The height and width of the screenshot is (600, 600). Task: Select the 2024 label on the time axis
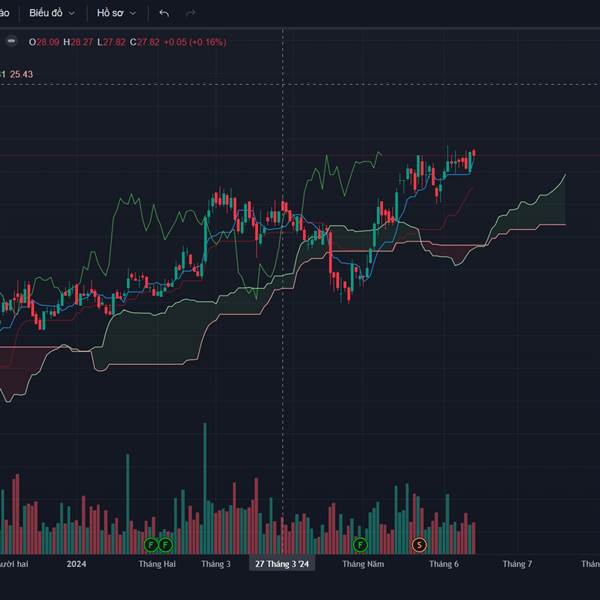pyautogui.click(x=77, y=564)
